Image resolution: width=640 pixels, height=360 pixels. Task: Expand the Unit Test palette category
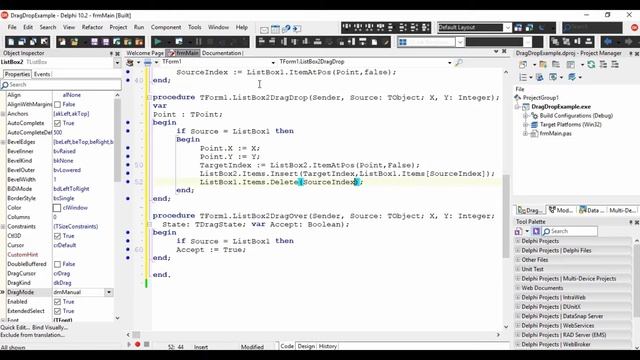(518, 269)
